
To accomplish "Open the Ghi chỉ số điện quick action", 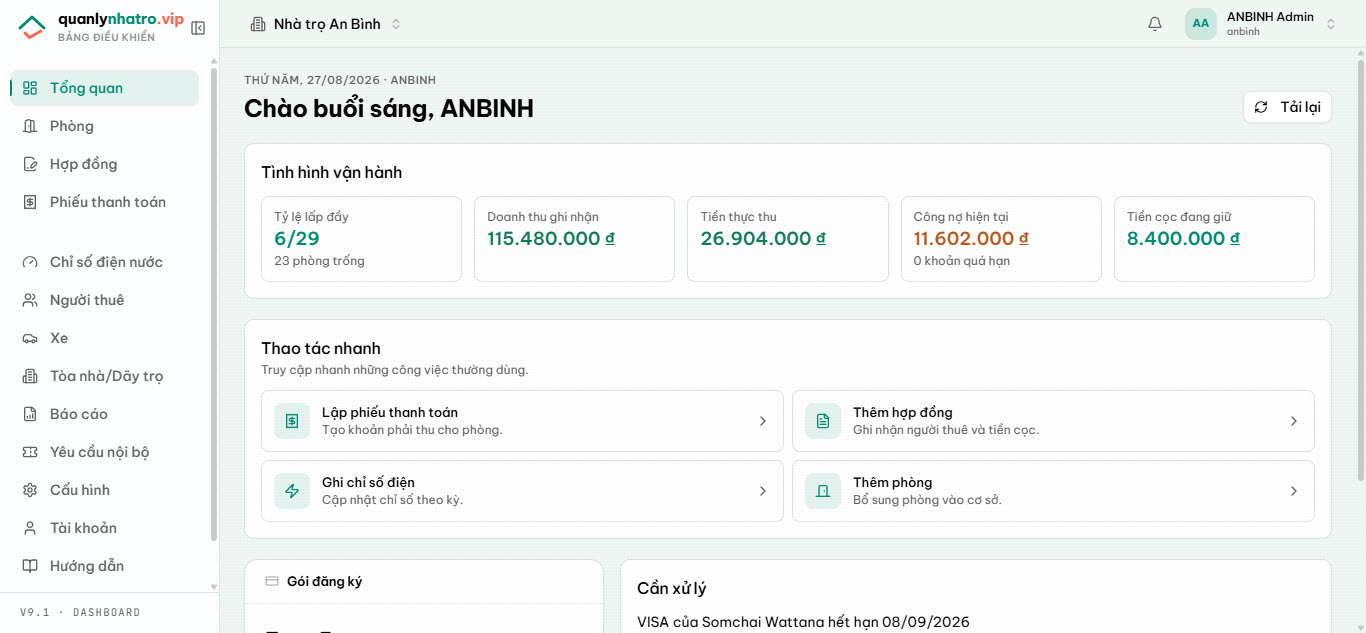I will [522, 491].
